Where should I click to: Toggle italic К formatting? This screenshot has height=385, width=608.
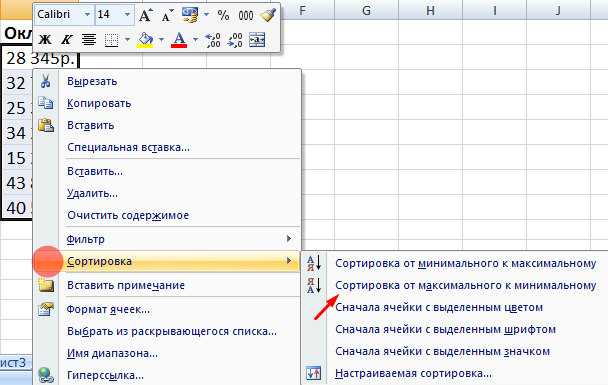point(67,39)
